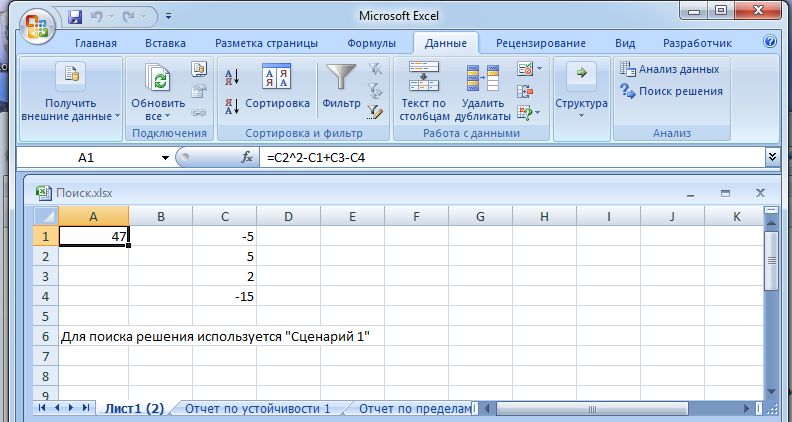Open advanced filter icon
792x422 pixels.
click(375, 112)
